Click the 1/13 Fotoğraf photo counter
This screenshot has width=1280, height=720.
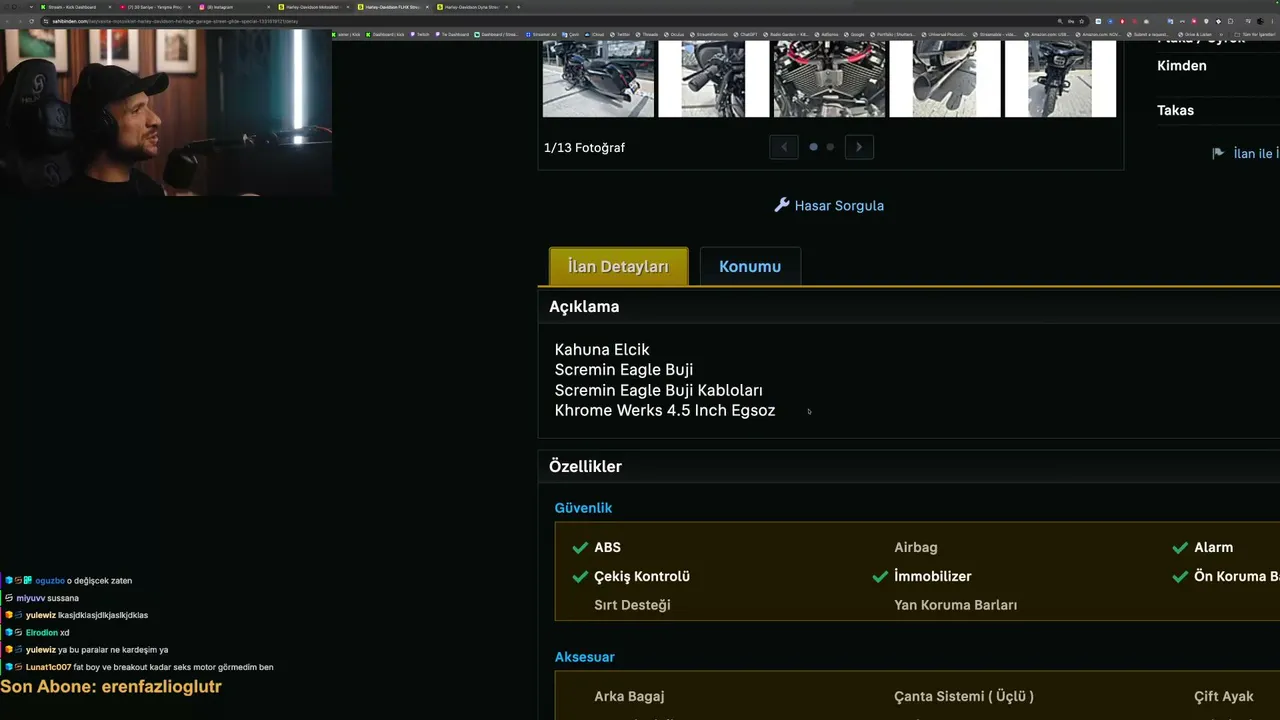(584, 148)
